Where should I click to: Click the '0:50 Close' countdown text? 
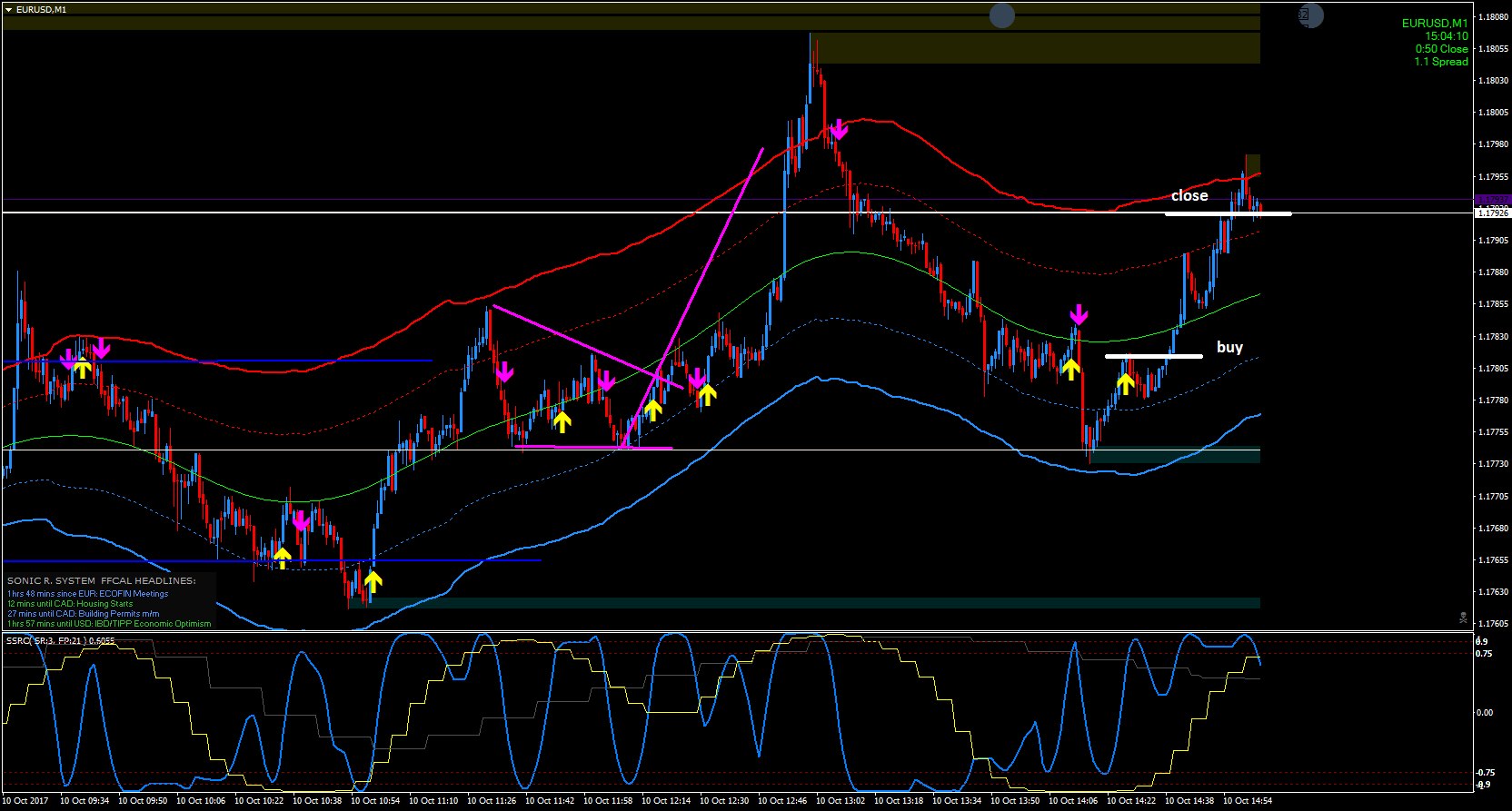pos(1441,49)
